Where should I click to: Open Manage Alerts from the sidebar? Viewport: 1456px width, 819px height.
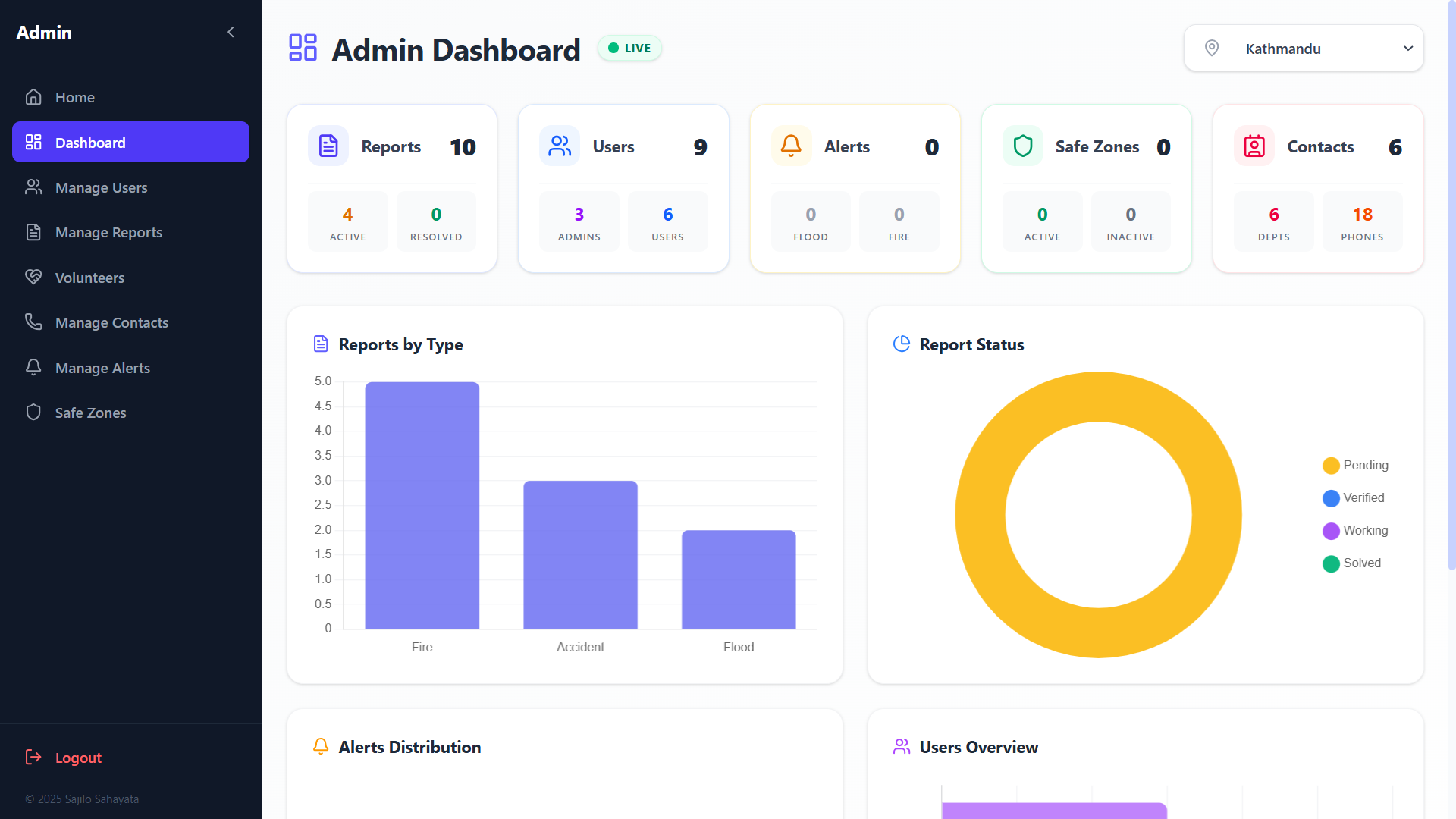coord(130,368)
